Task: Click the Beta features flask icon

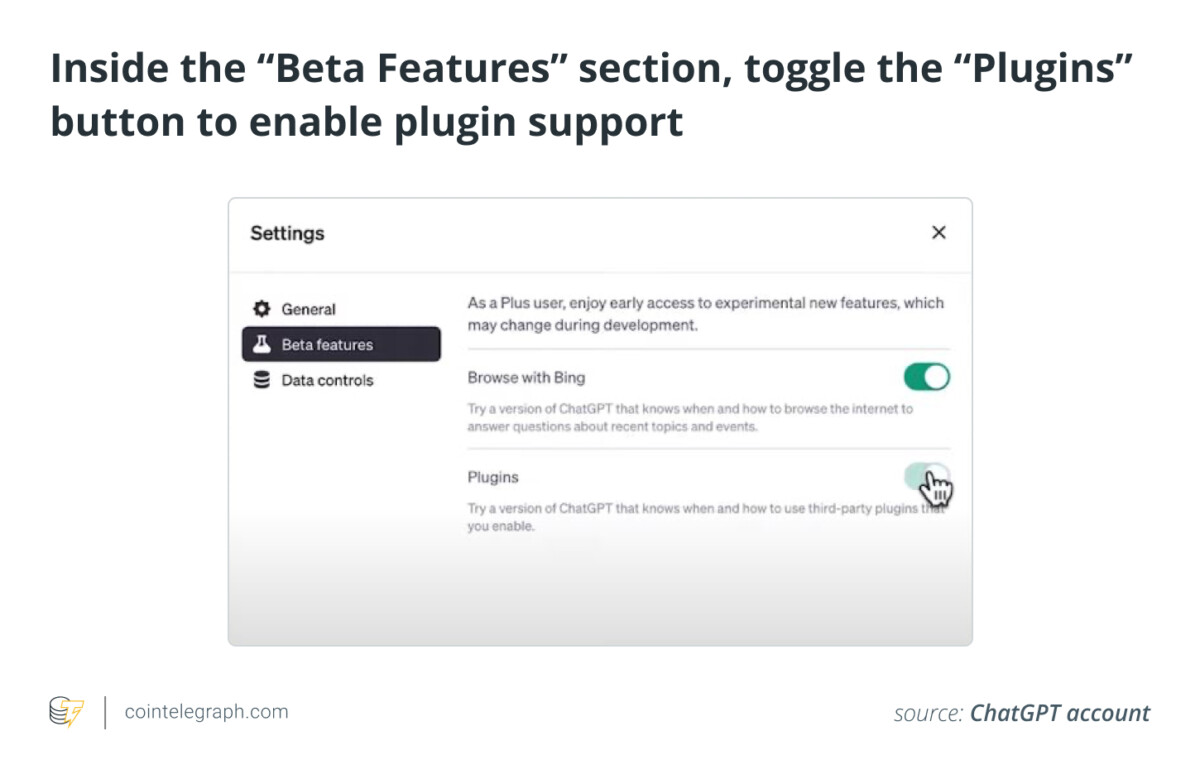Action: coord(262,344)
